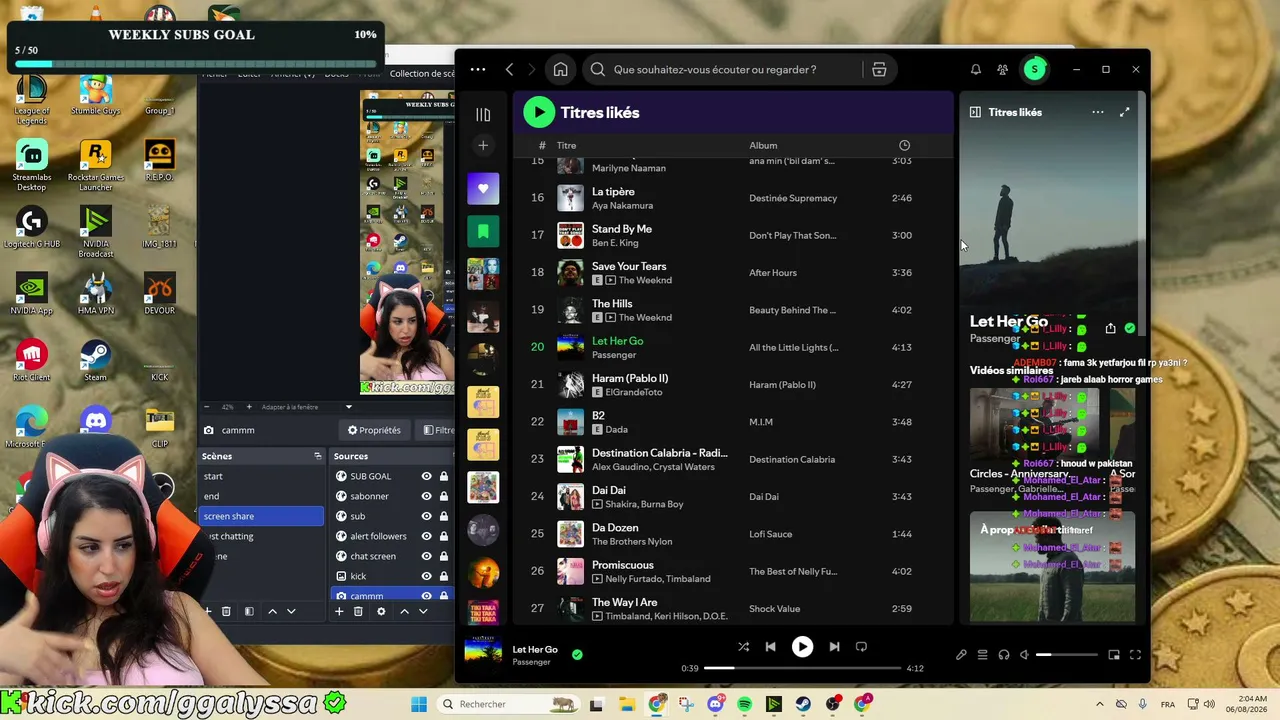Adjust Spotify volume slider

point(1066,655)
